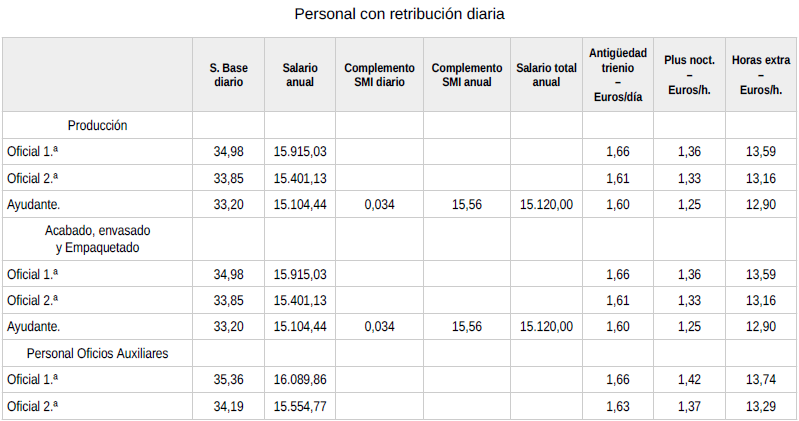Select the "Salario total anual" column header
The width and height of the screenshot is (799, 421).
click(x=546, y=75)
